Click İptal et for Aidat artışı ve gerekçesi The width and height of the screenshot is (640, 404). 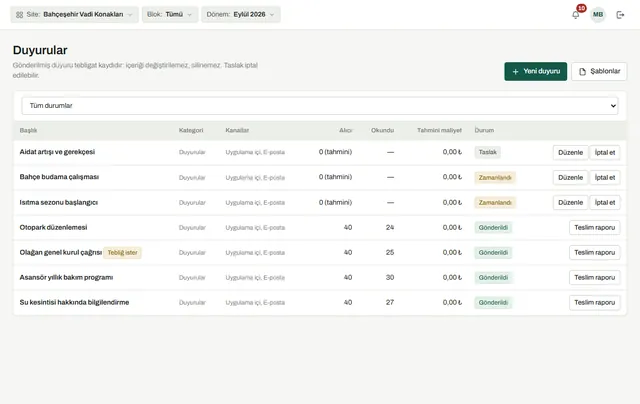click(604, 152)
